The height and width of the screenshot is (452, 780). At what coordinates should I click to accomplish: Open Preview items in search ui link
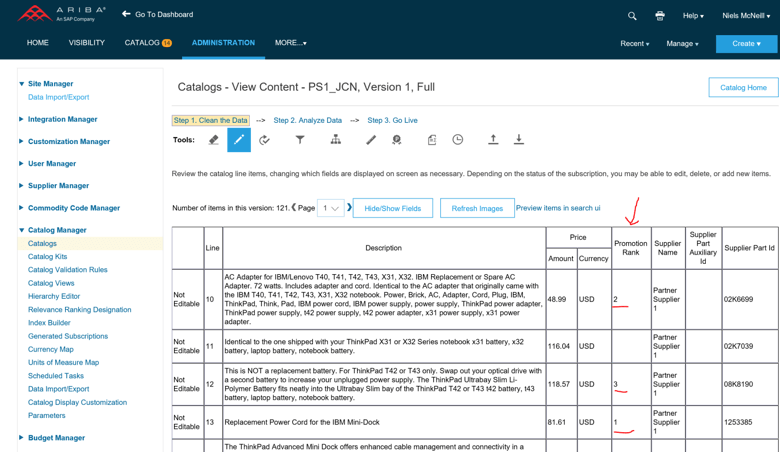(x=558, y=208)
